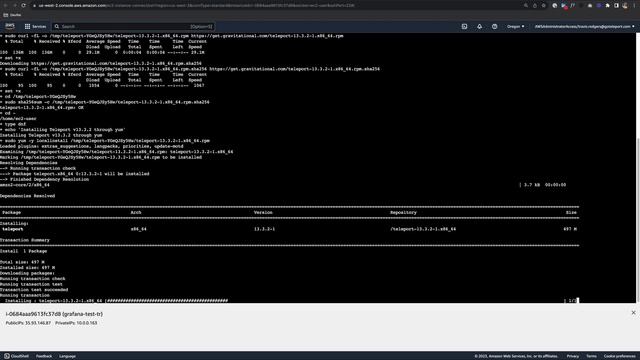The height and width of the screenshot is (360, 640).
Task: Expand the Oregon region dropdown
Action: click(516, 27)
